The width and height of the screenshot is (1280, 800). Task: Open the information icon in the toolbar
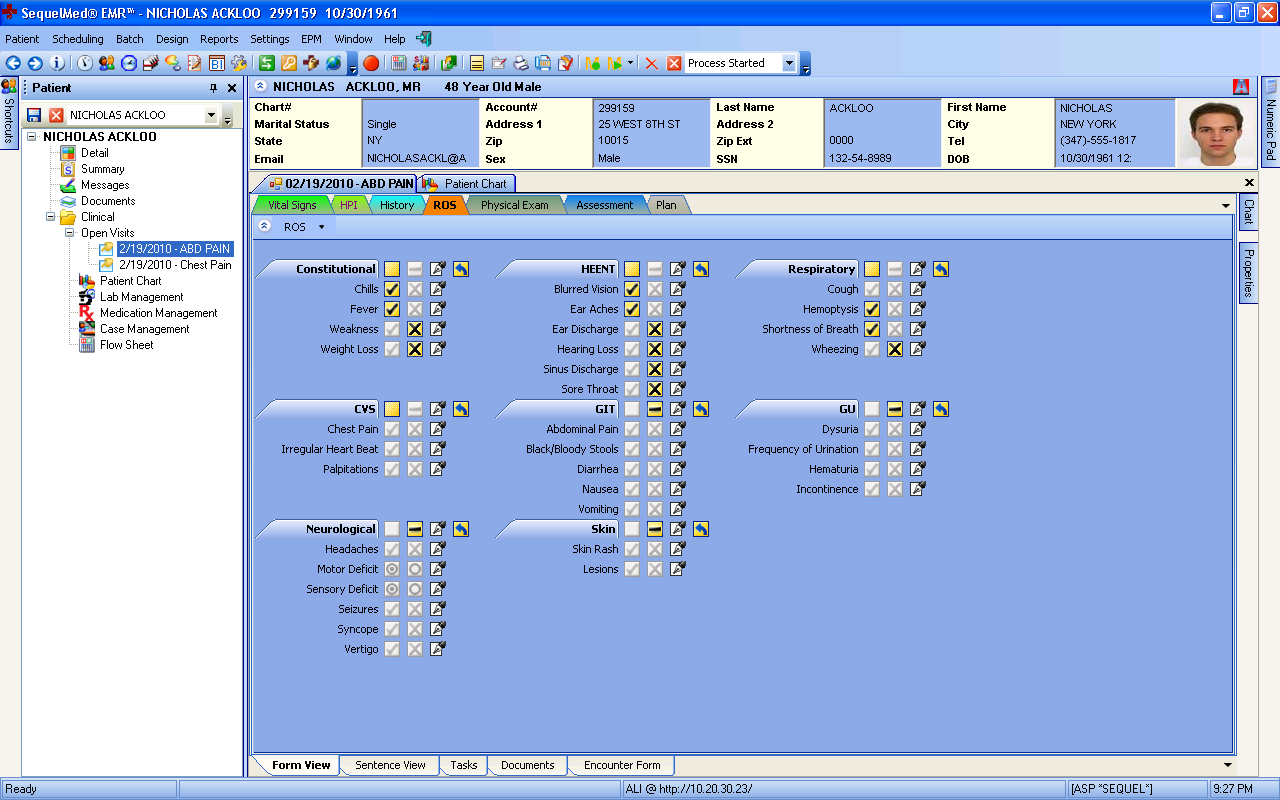coord(57,63)
